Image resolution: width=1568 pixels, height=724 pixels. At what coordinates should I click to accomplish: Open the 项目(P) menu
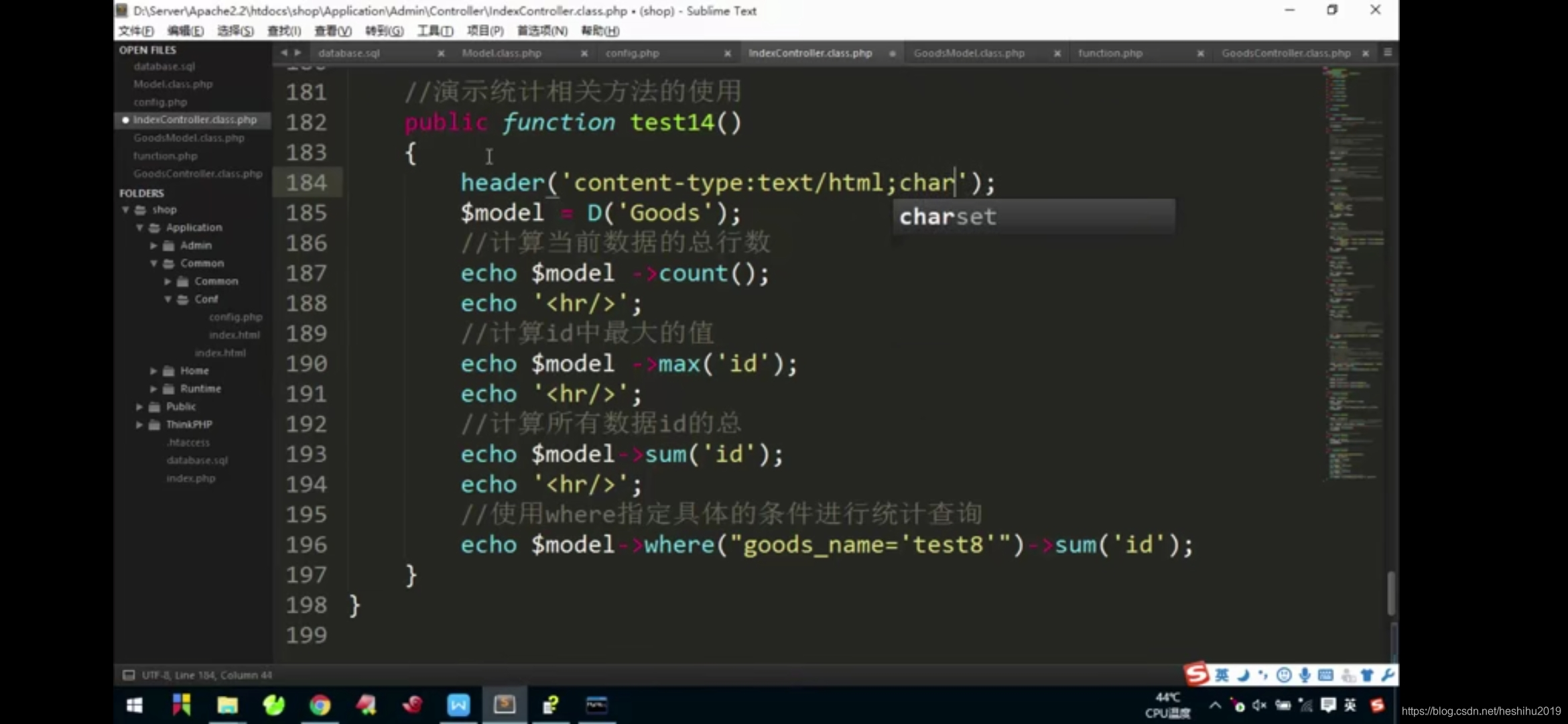[485, 31]
